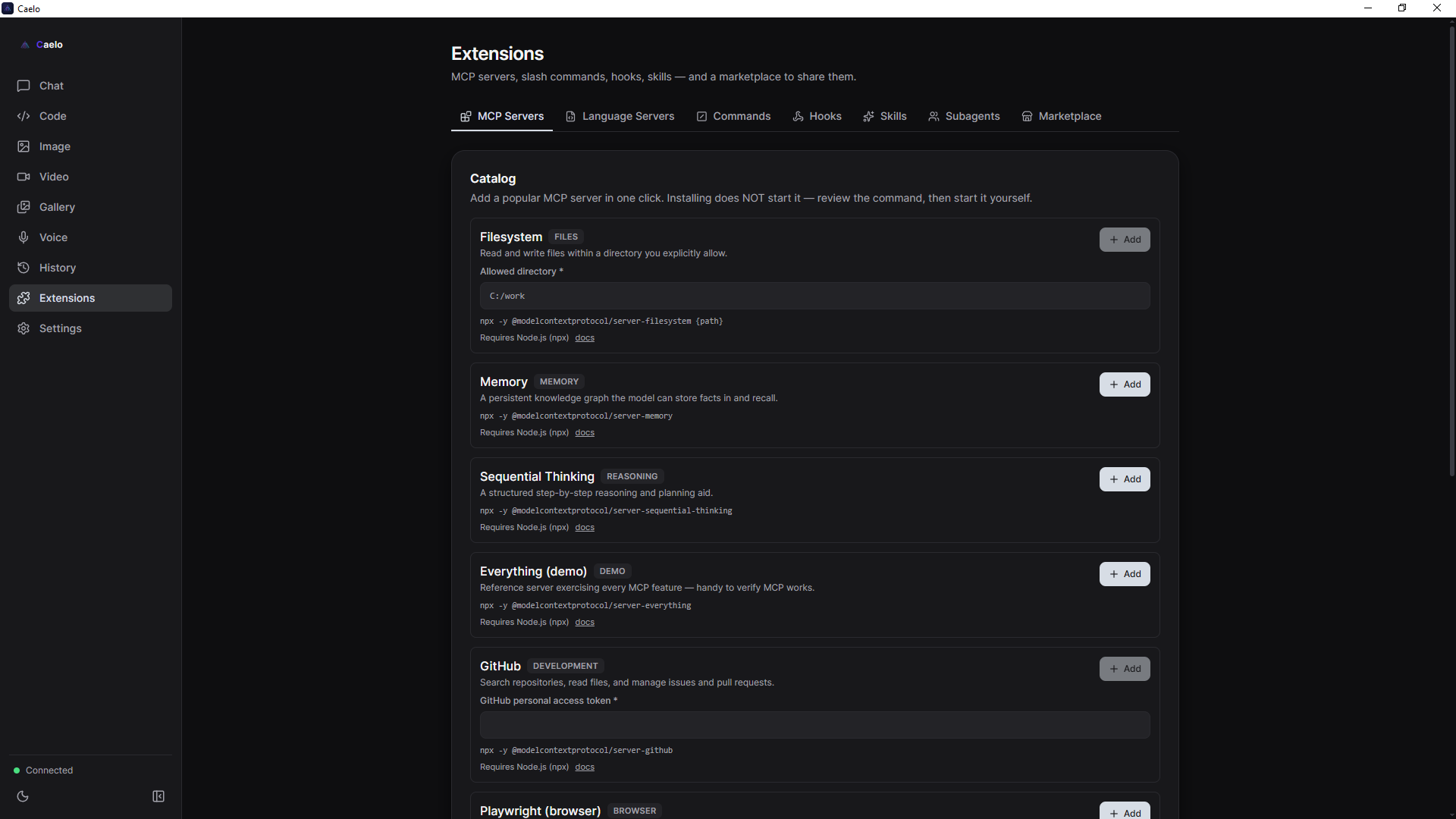1456x819 pixels.
Task: Click the Language Servers tab icon
Action: point(570,116)
